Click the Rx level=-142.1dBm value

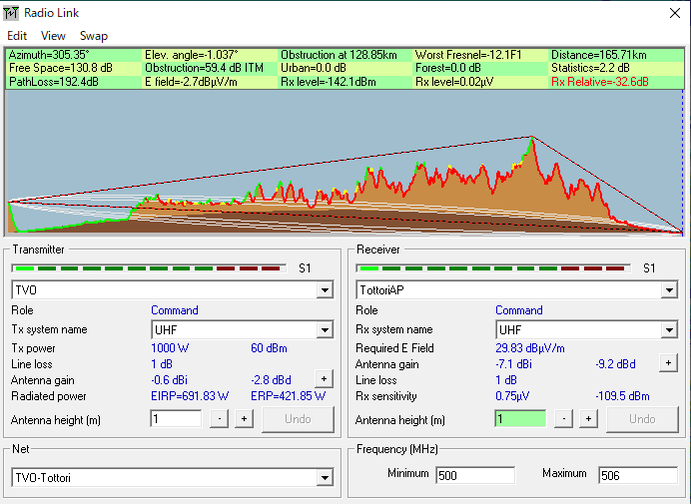point(328,82)
